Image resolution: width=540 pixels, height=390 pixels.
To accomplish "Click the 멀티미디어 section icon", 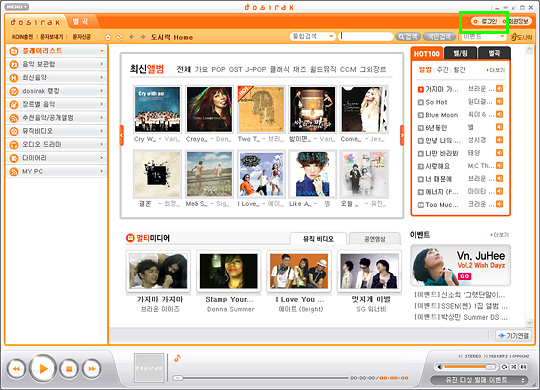I will coord(130,238).
